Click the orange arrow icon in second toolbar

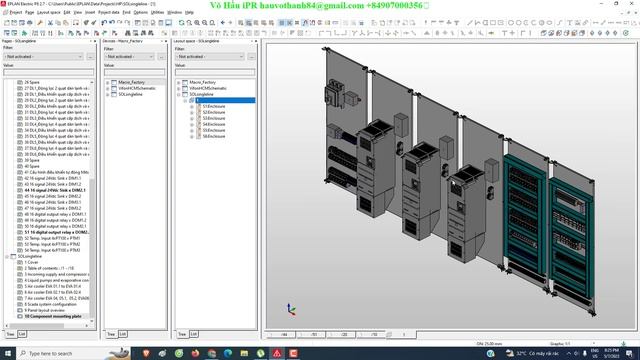click(491, 33)
